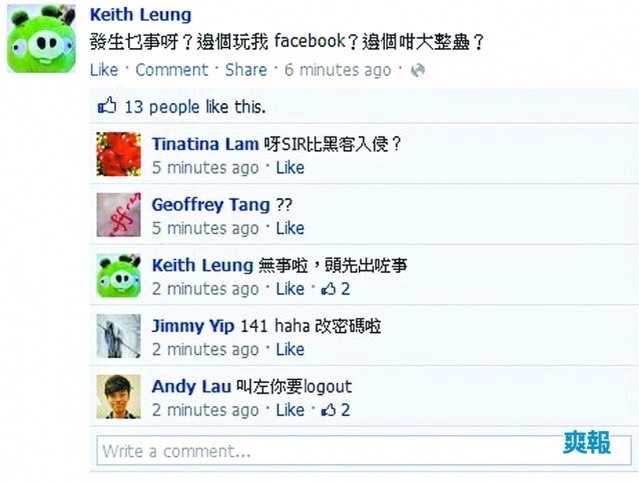The image size is (639, 482).
Task: Click the Write a comment field
Action: [364, 451]
